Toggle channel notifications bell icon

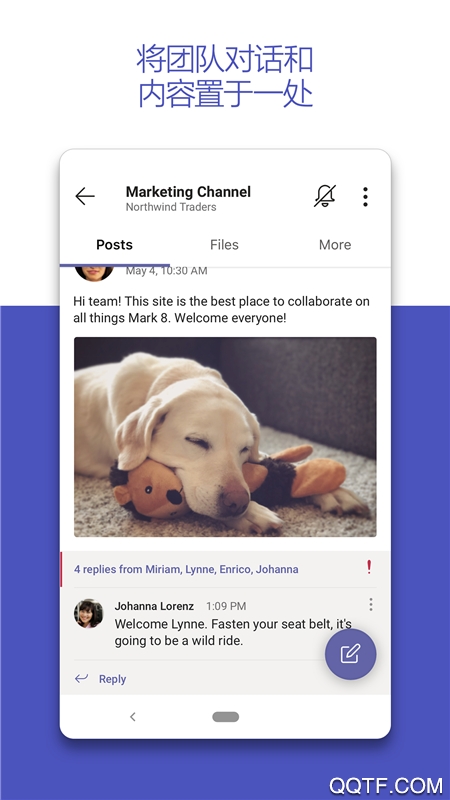(x=325, y=196)
